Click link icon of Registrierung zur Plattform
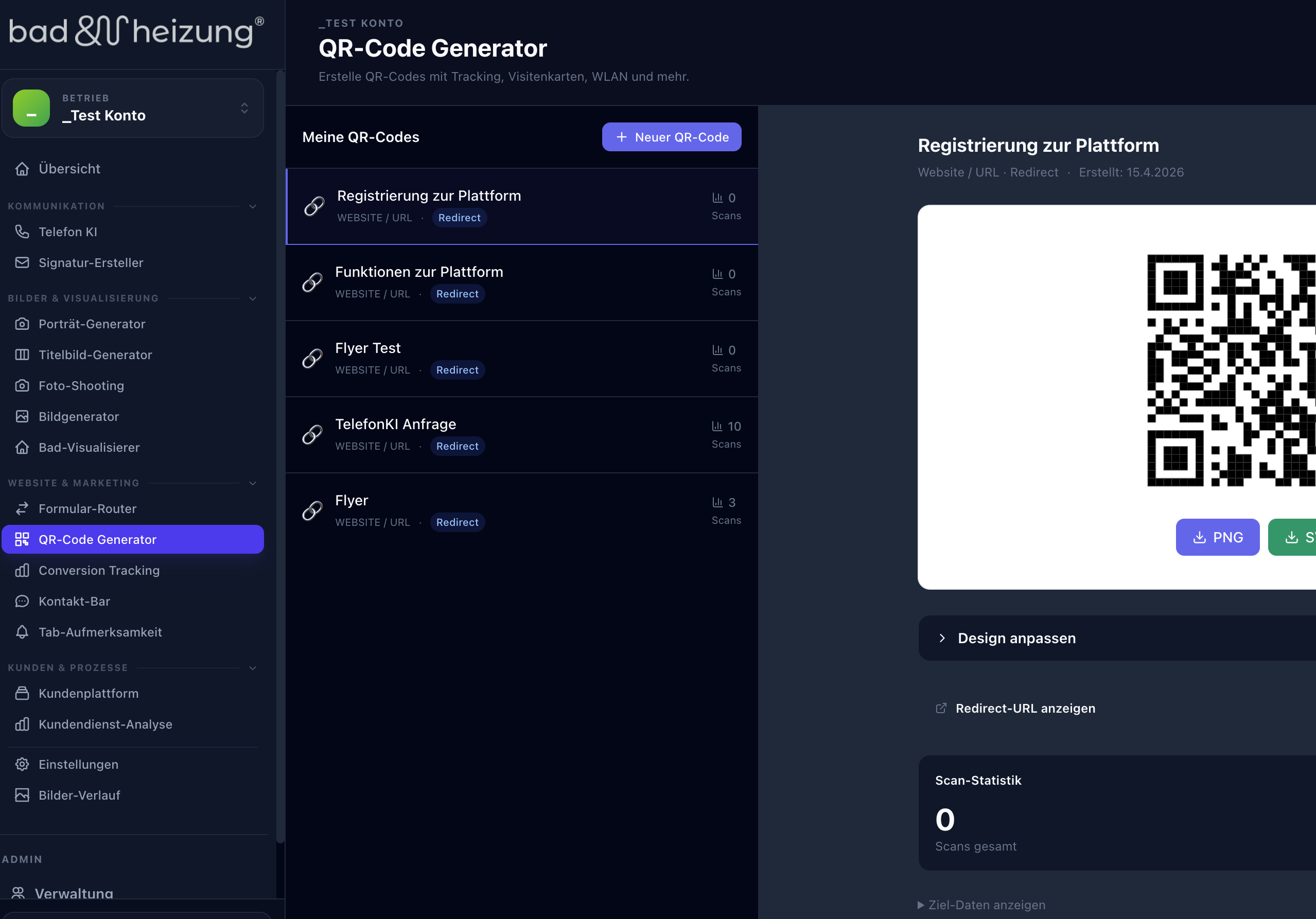 (x=314, y=206)
